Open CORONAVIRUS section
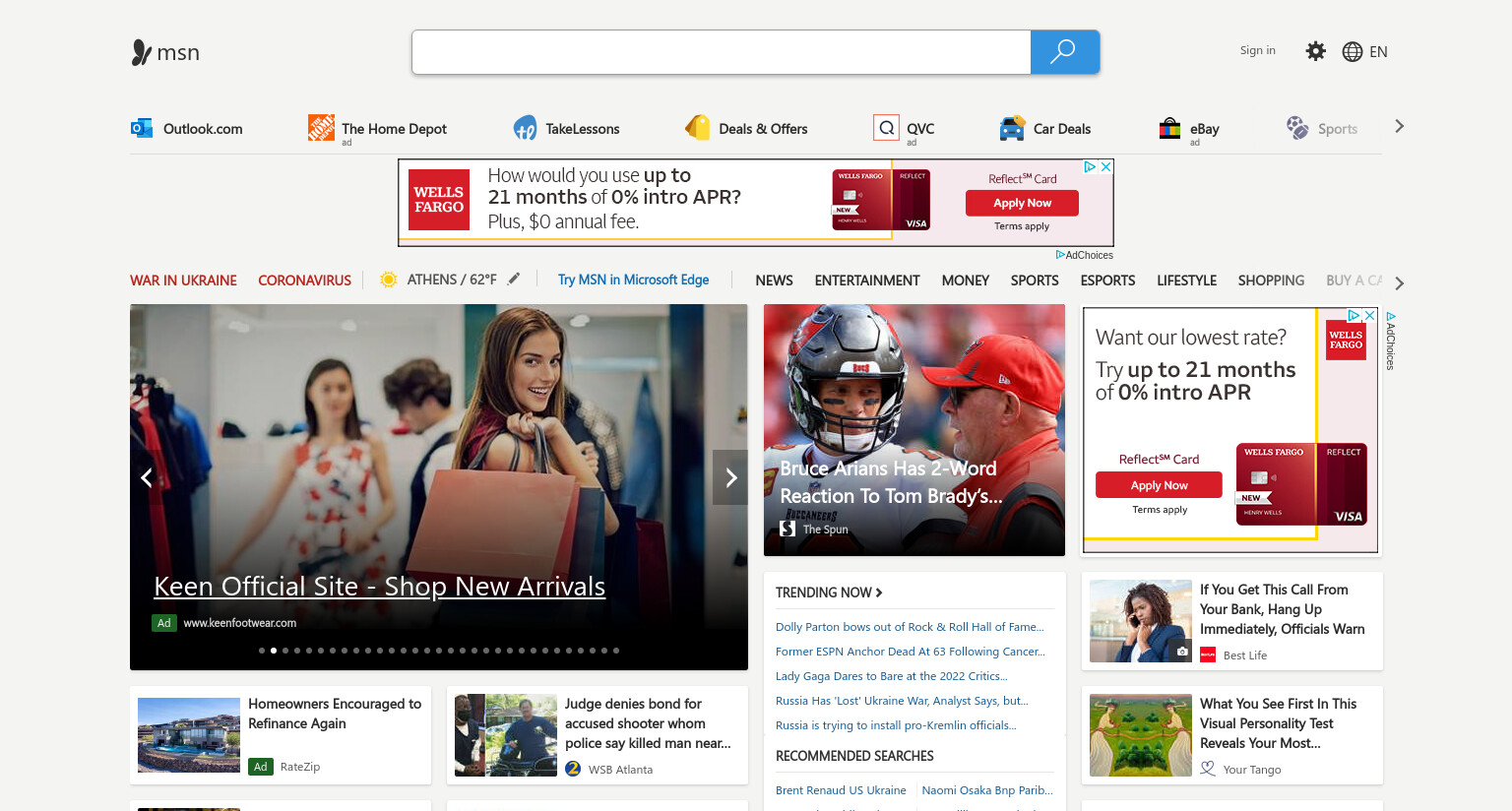This screenshot has width=1512, height=811. 304,281
